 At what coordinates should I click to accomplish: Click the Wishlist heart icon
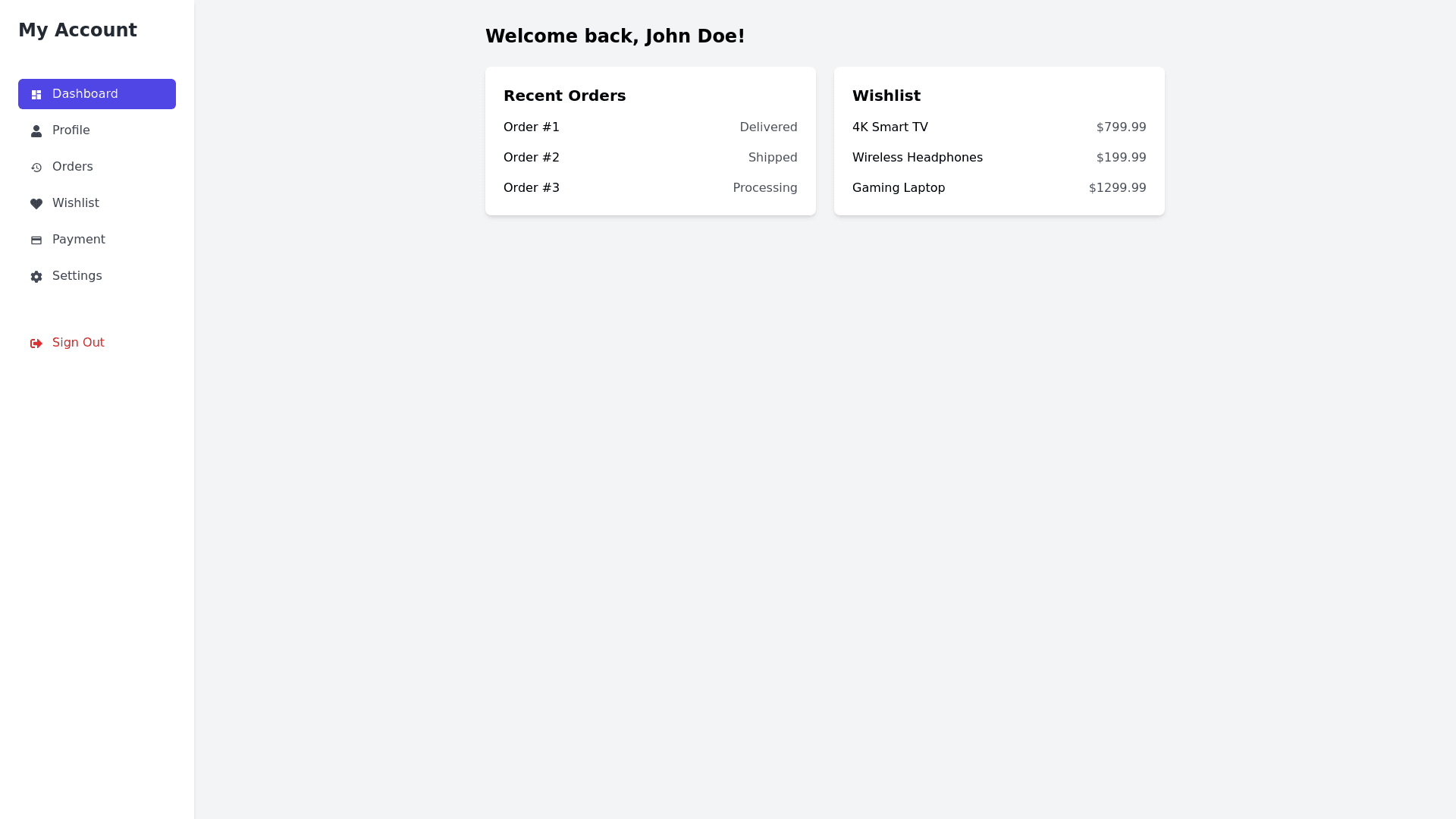tap(36, 204)
